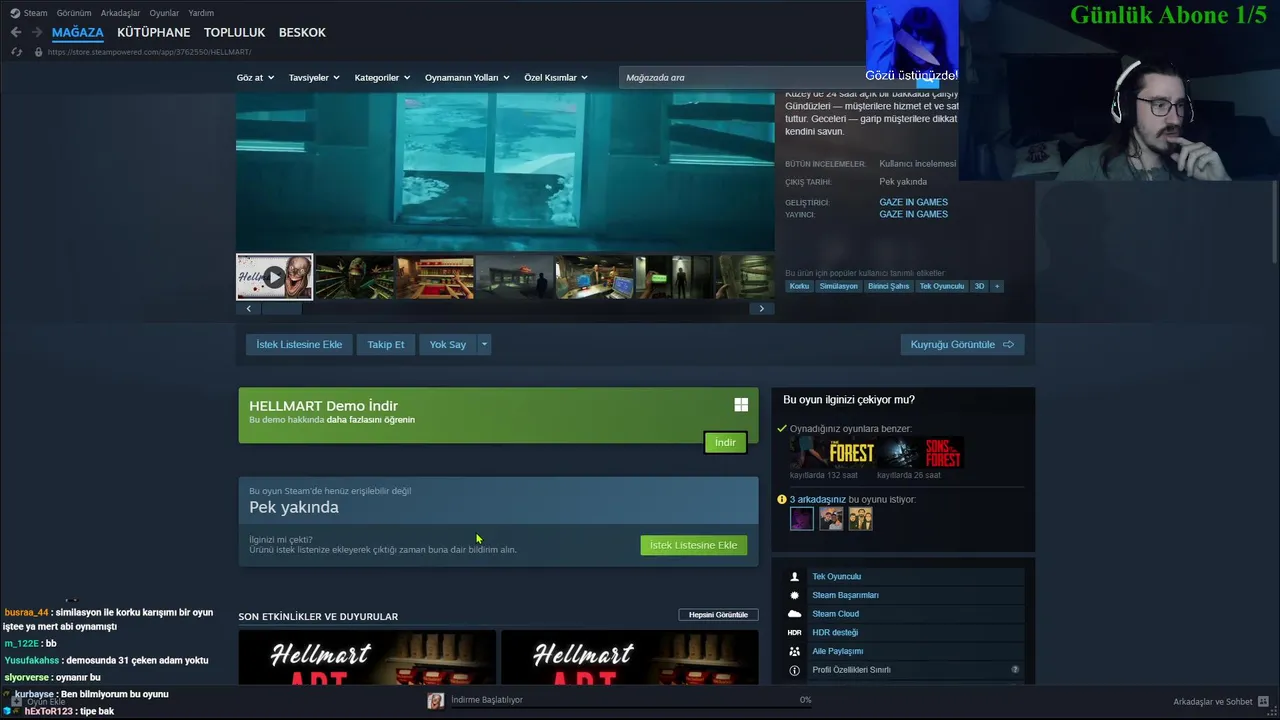This screenshot has width=1280, height=720.
Task: Select the 3D tag
Action: point(979,286)
